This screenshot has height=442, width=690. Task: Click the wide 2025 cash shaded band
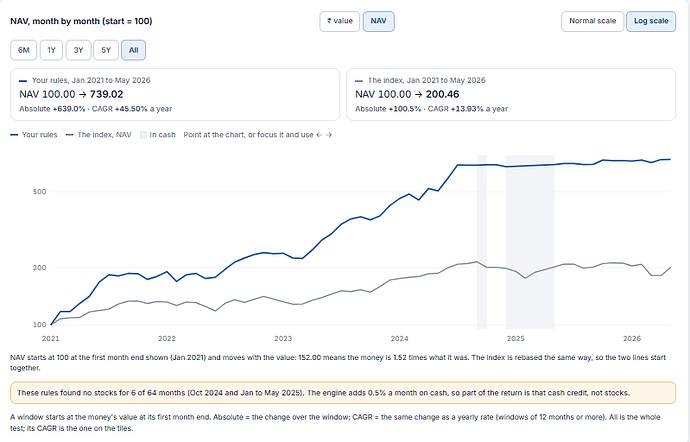[530, 242]
